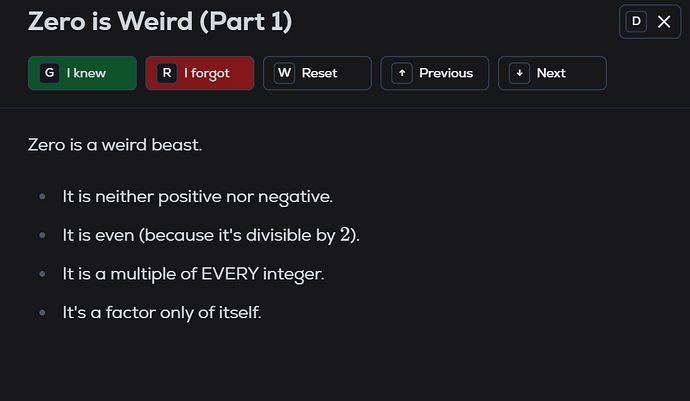The height and width of the screenshot is (401, 690).
Task: Click the R key badge icon
Action: (x=166, y=73)
